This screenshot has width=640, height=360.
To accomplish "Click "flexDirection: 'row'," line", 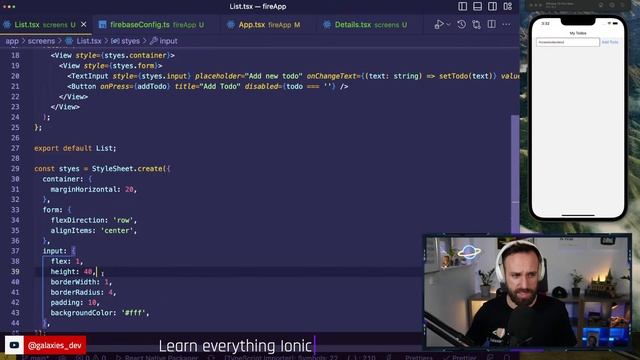I will click(94, 220).
